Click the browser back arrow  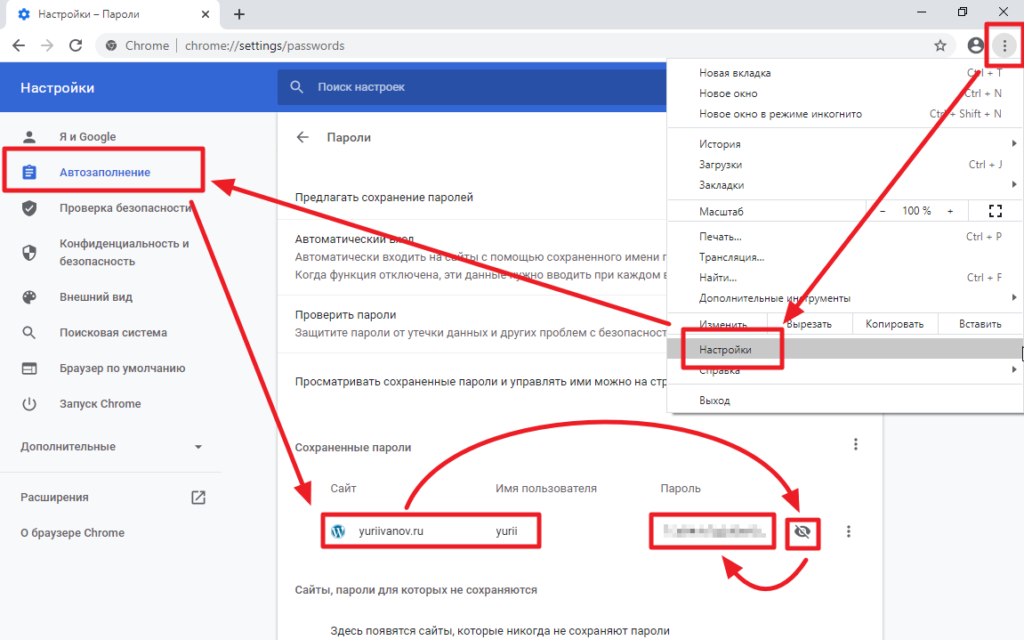(x=19, y=46)
